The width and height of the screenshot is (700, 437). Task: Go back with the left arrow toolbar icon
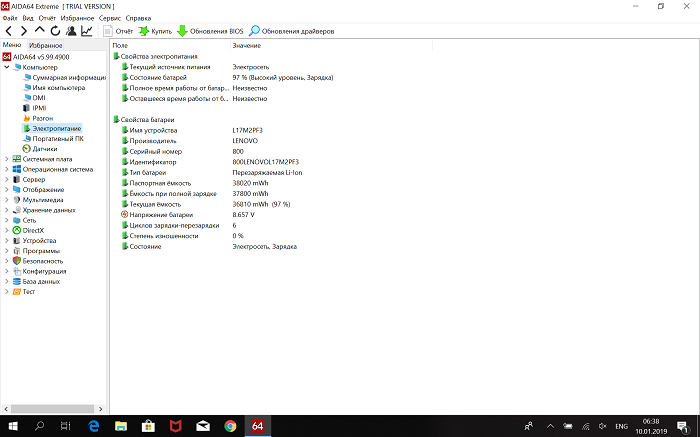pyautogui.click(x=9, y=31)
